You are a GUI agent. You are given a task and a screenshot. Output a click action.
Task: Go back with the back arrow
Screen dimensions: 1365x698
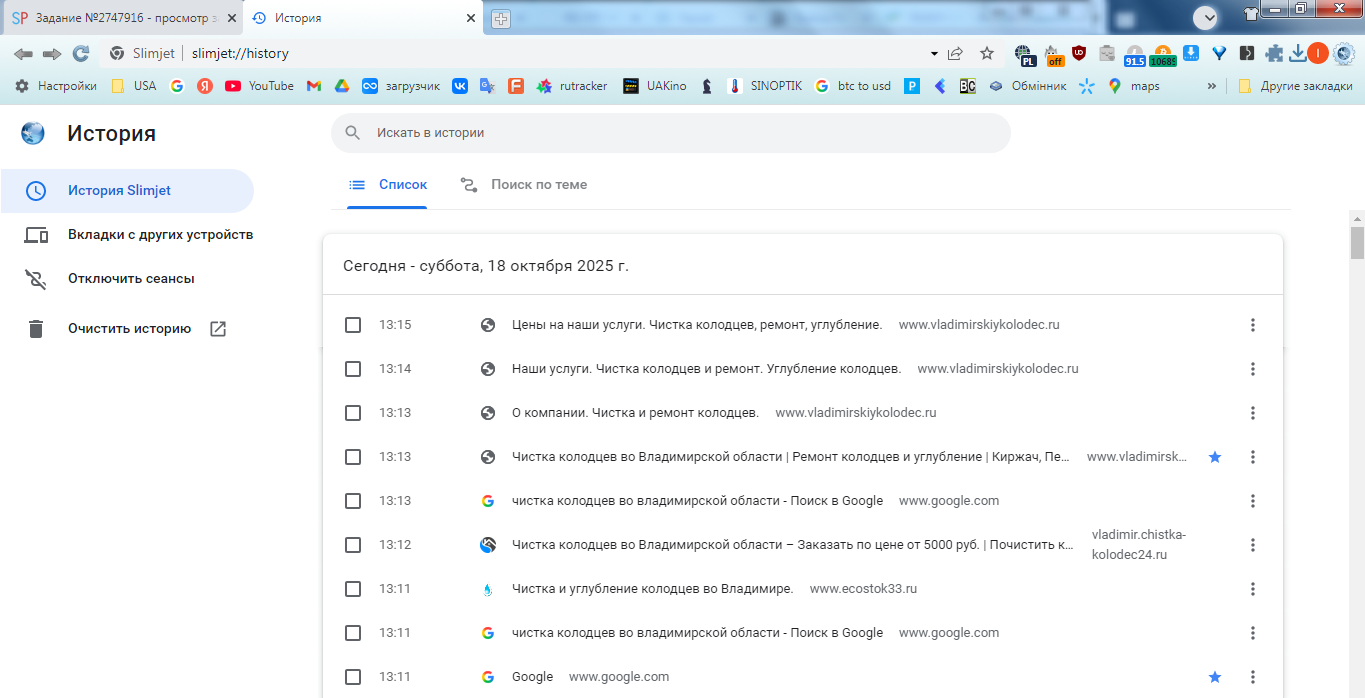(x=23, y=54)
